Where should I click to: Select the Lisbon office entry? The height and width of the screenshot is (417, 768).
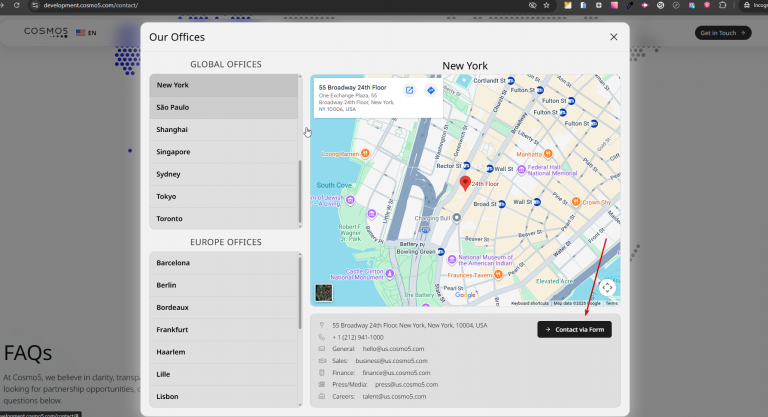pos(223,396)
